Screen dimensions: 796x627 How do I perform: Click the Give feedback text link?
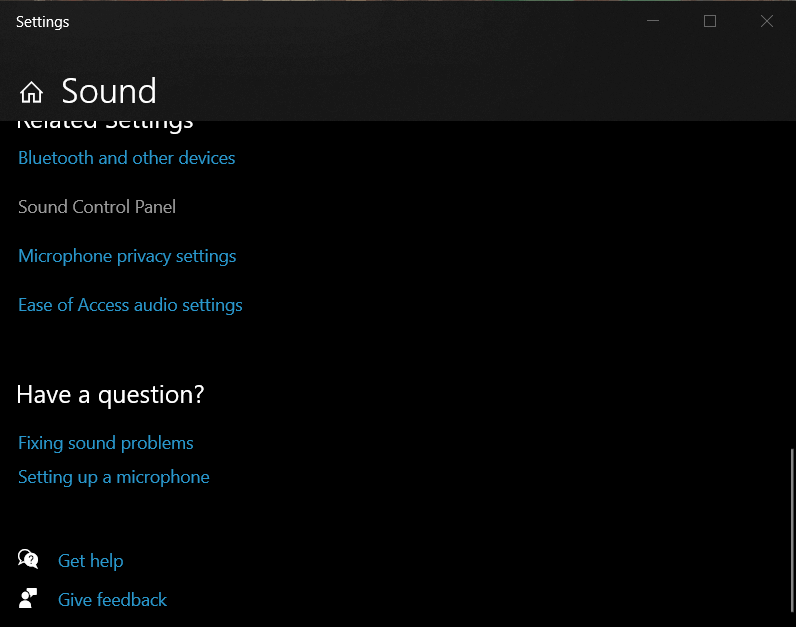(112, 600)
